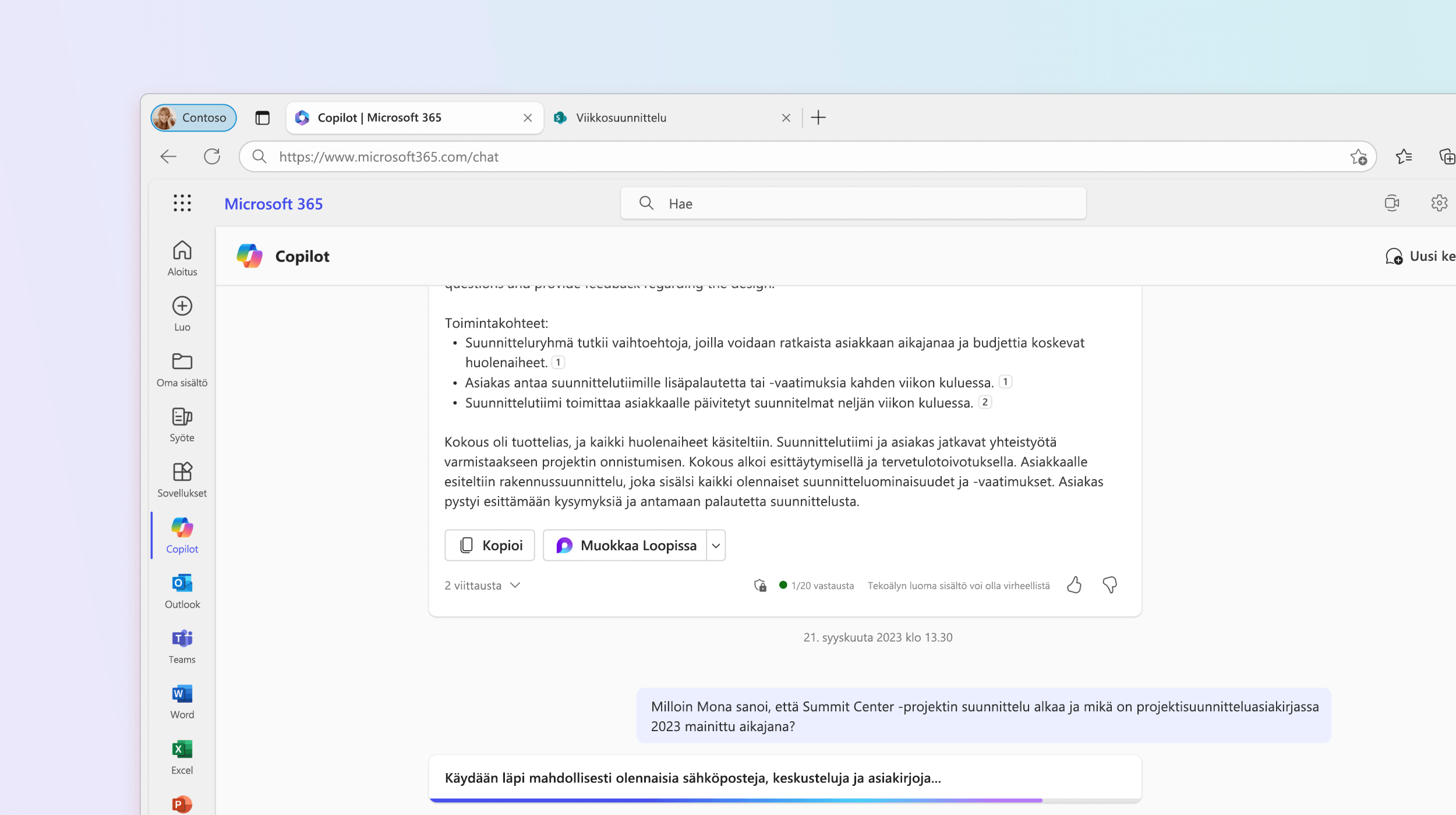The width and height of the screenshot is (1456, 815).
Task: Click the Copilot logo in header
Action: [x=249, y=256]
